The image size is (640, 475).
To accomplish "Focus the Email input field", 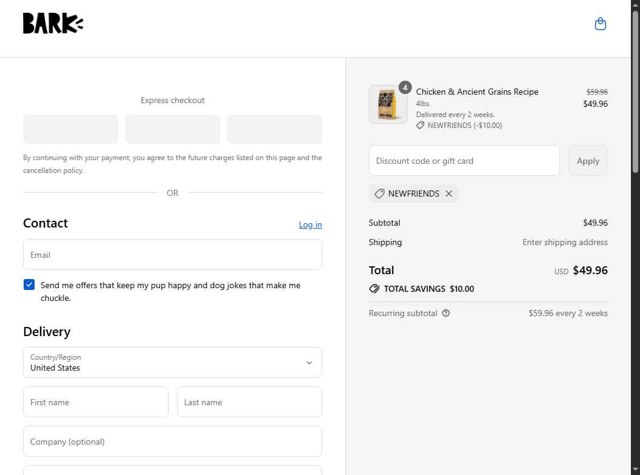I will pyautogui.click(x=172, y=255).
